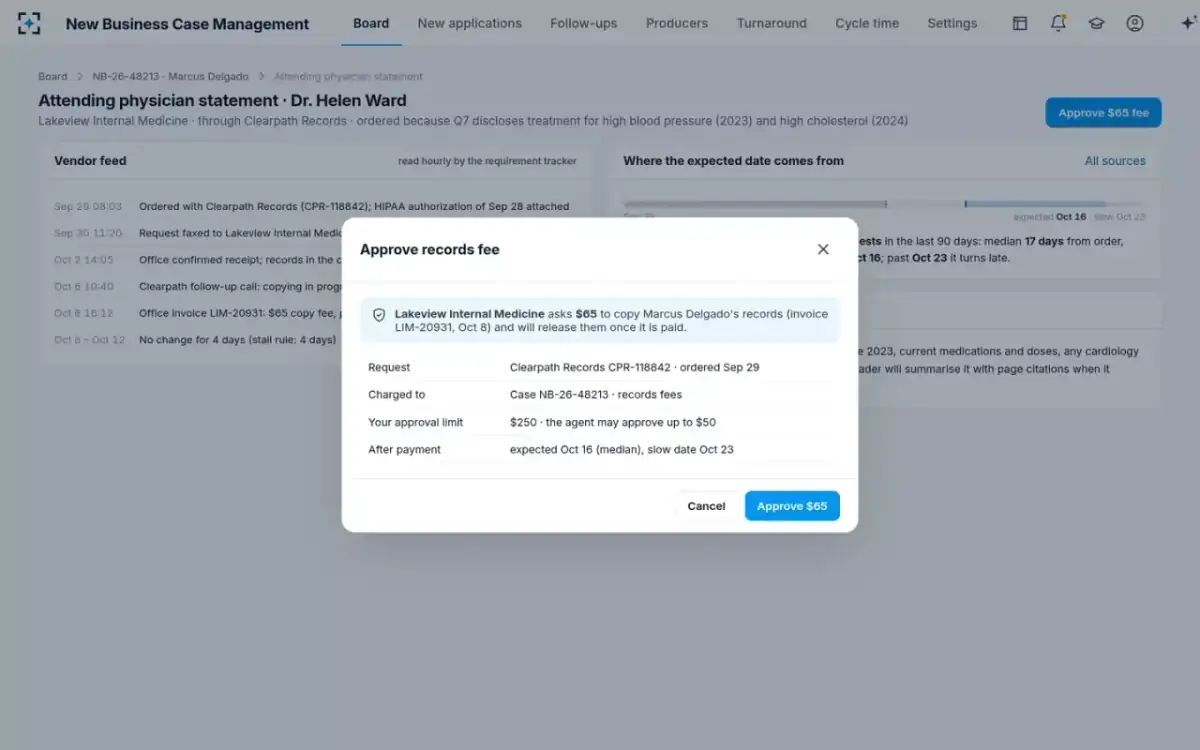Viewport: 1200px width, 750px height.
Task: Click the 'After payment' label
Action: 404,449
